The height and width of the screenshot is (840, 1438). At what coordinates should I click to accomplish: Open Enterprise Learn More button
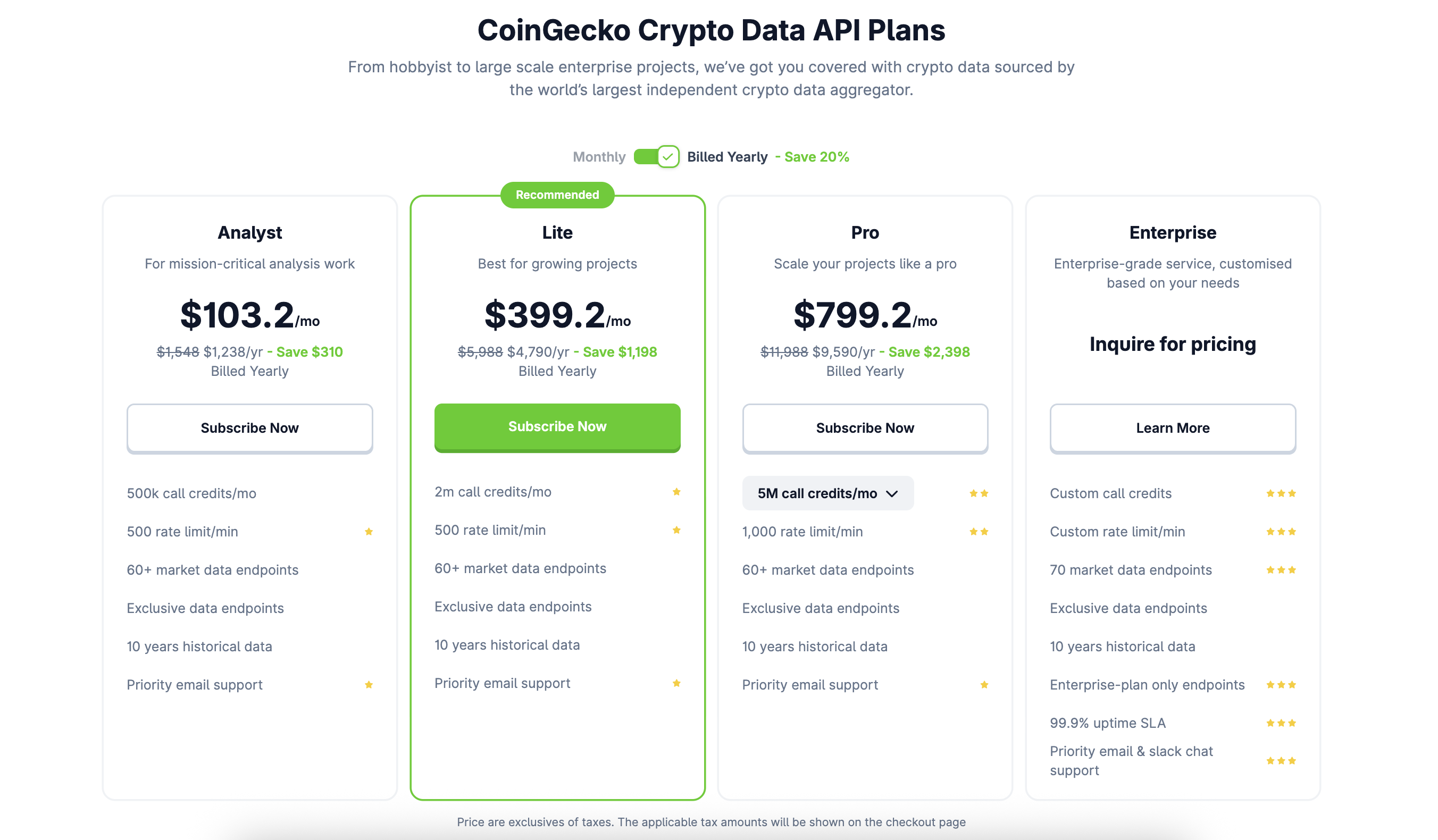pyautogui.click(x=1172, y=428)
